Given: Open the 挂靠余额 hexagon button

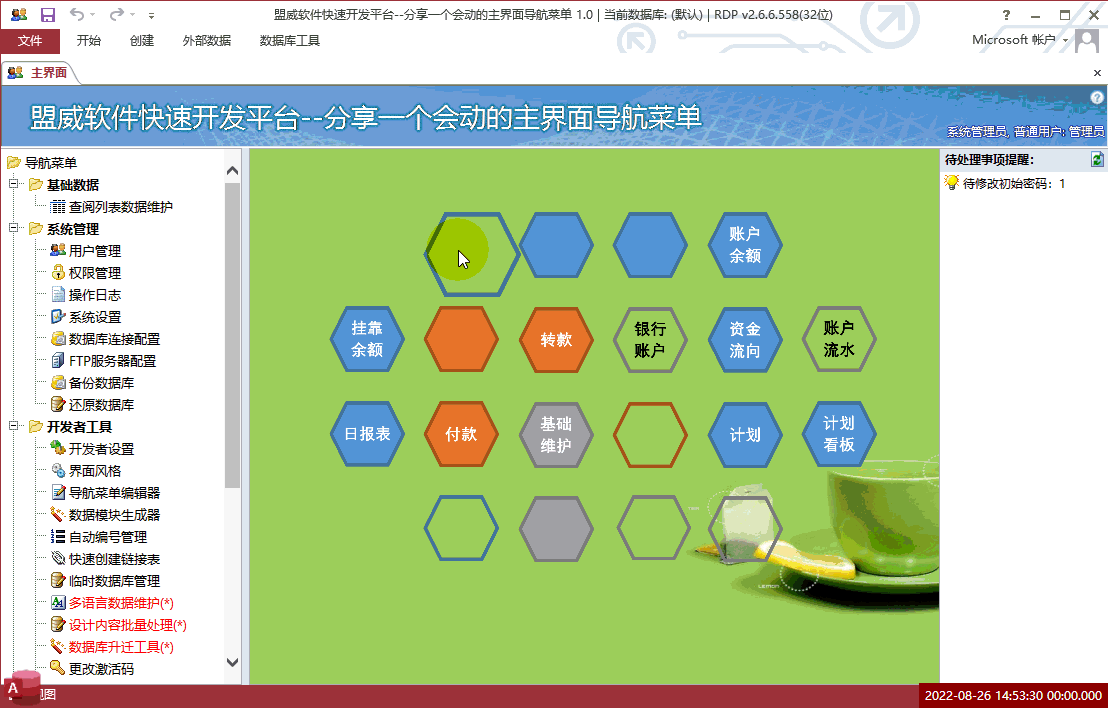Looking at the screenshot, I should tap(367, 339).
